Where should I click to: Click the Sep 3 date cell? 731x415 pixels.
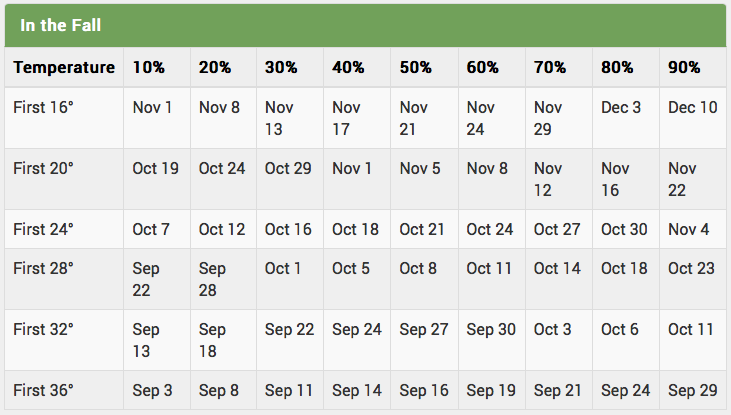152,390
